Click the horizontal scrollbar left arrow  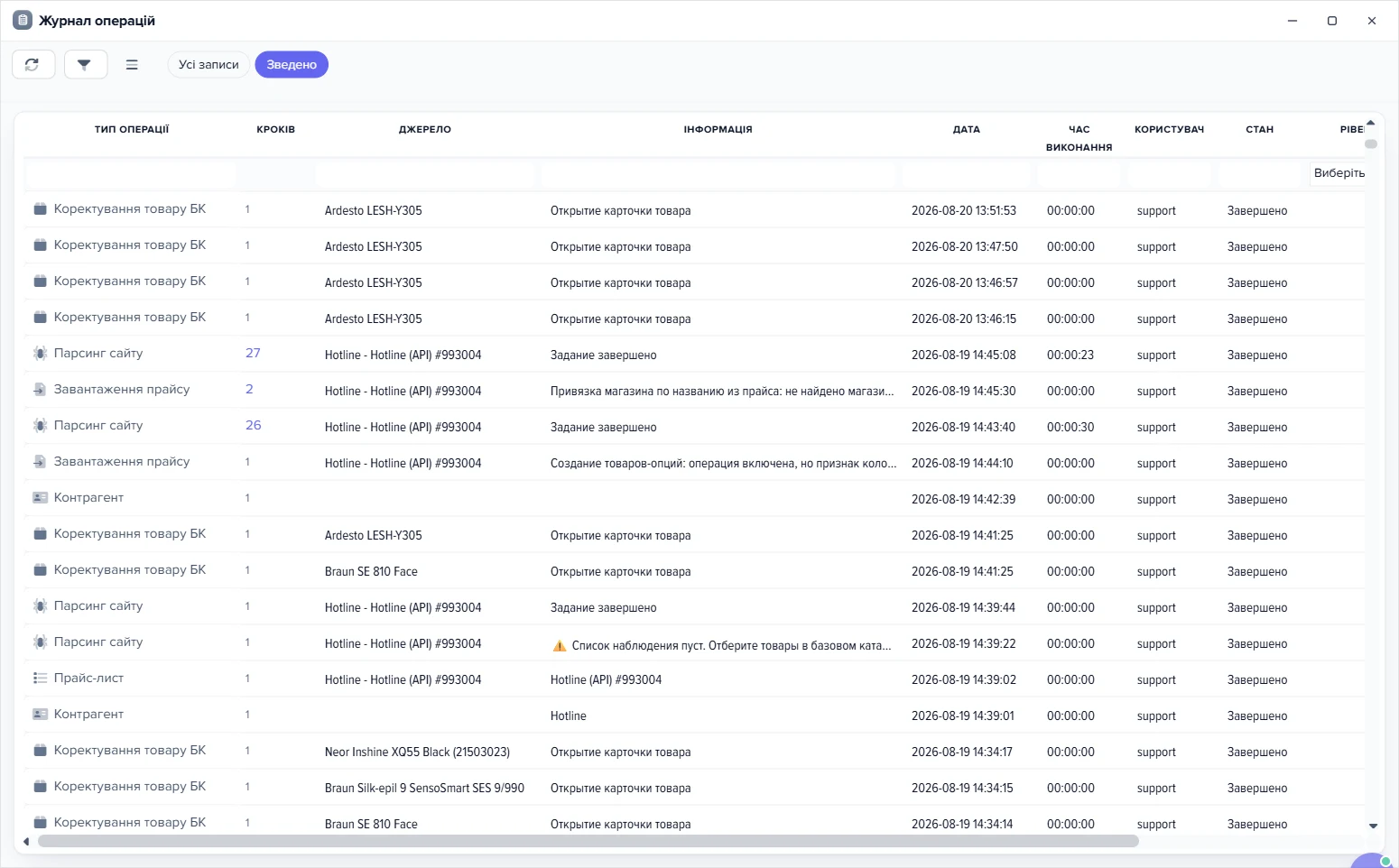point(26,842)
